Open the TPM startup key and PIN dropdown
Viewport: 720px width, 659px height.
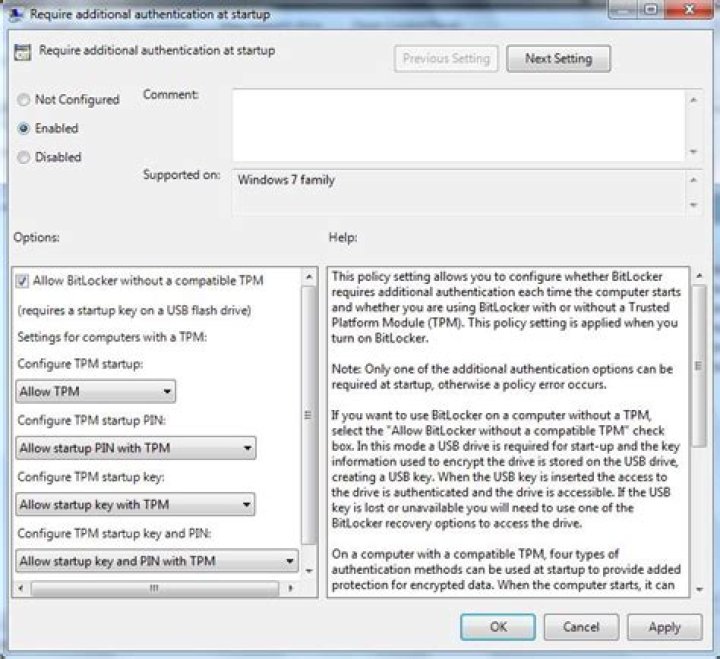[x=157, y=561]
